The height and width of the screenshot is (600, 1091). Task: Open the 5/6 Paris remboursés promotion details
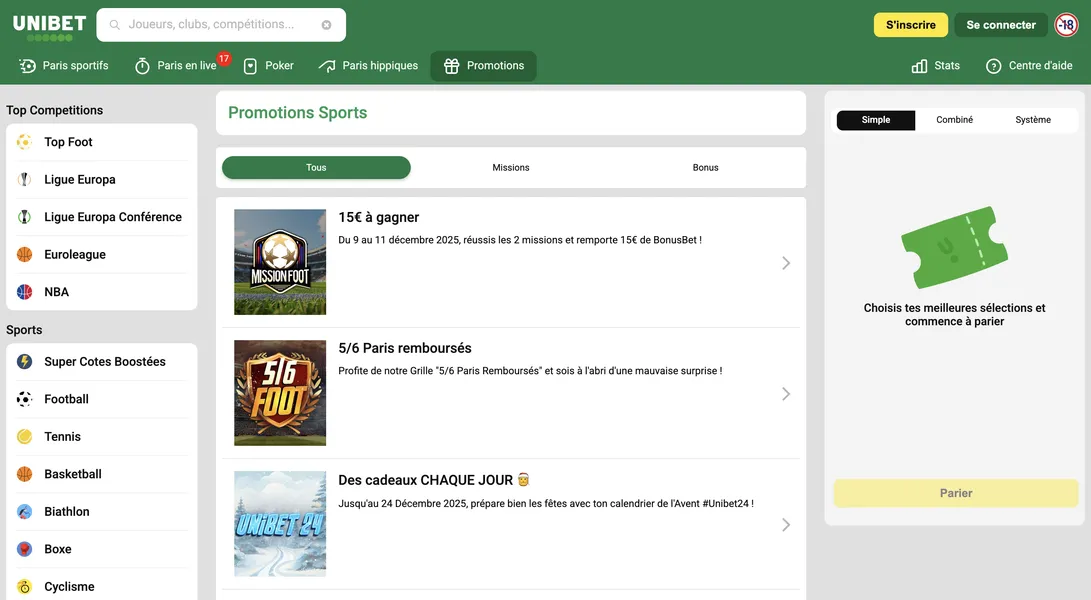click(786, 393)
